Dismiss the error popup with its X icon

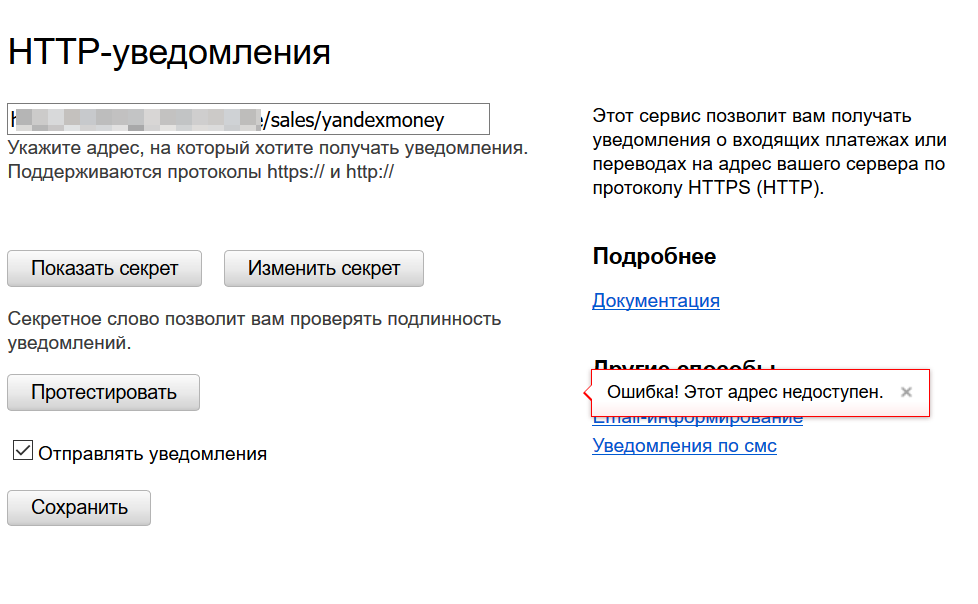[x=906, y=392]
